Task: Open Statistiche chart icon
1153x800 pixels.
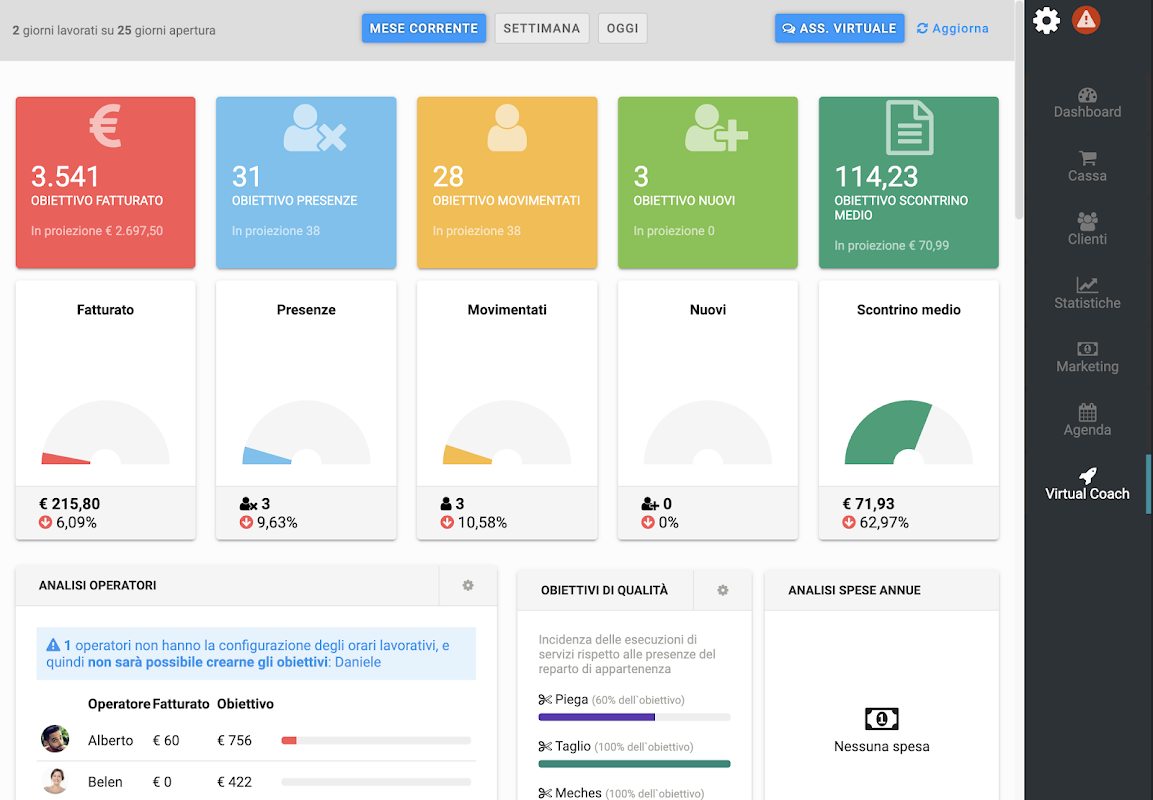Action: [x=1087, y=285]
